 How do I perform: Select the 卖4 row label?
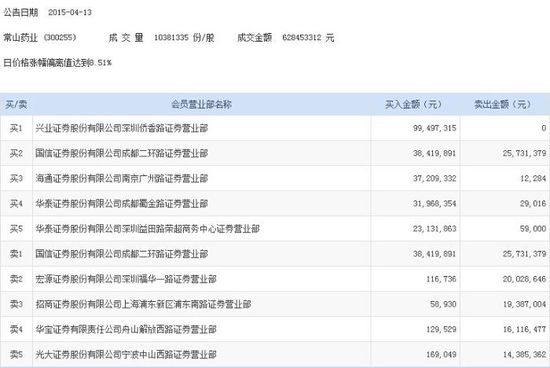pyautogui.click(x=16, y=329)
